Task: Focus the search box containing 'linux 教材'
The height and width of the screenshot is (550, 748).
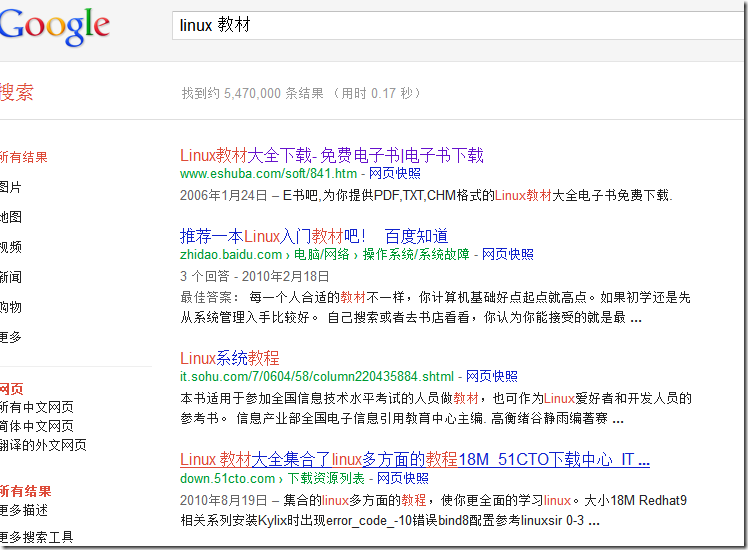Action: click(x=459, y=25)
